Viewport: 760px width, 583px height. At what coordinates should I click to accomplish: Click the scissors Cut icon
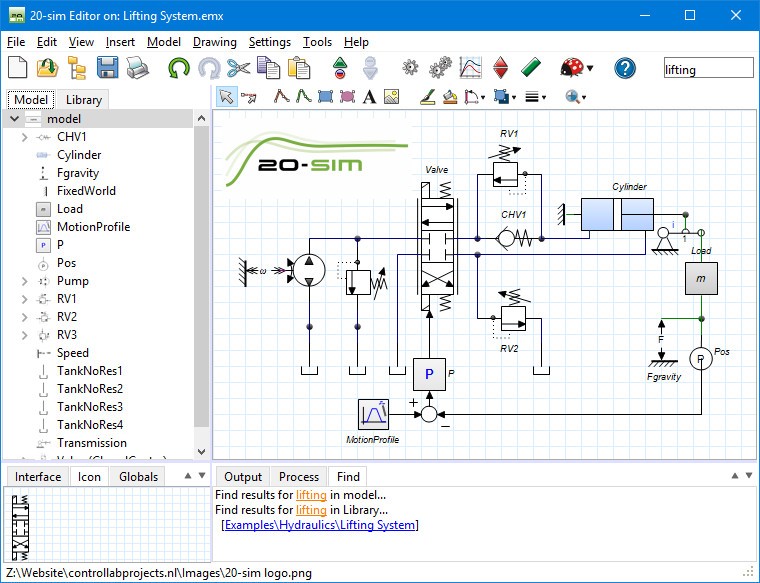[x=238, y=68]
